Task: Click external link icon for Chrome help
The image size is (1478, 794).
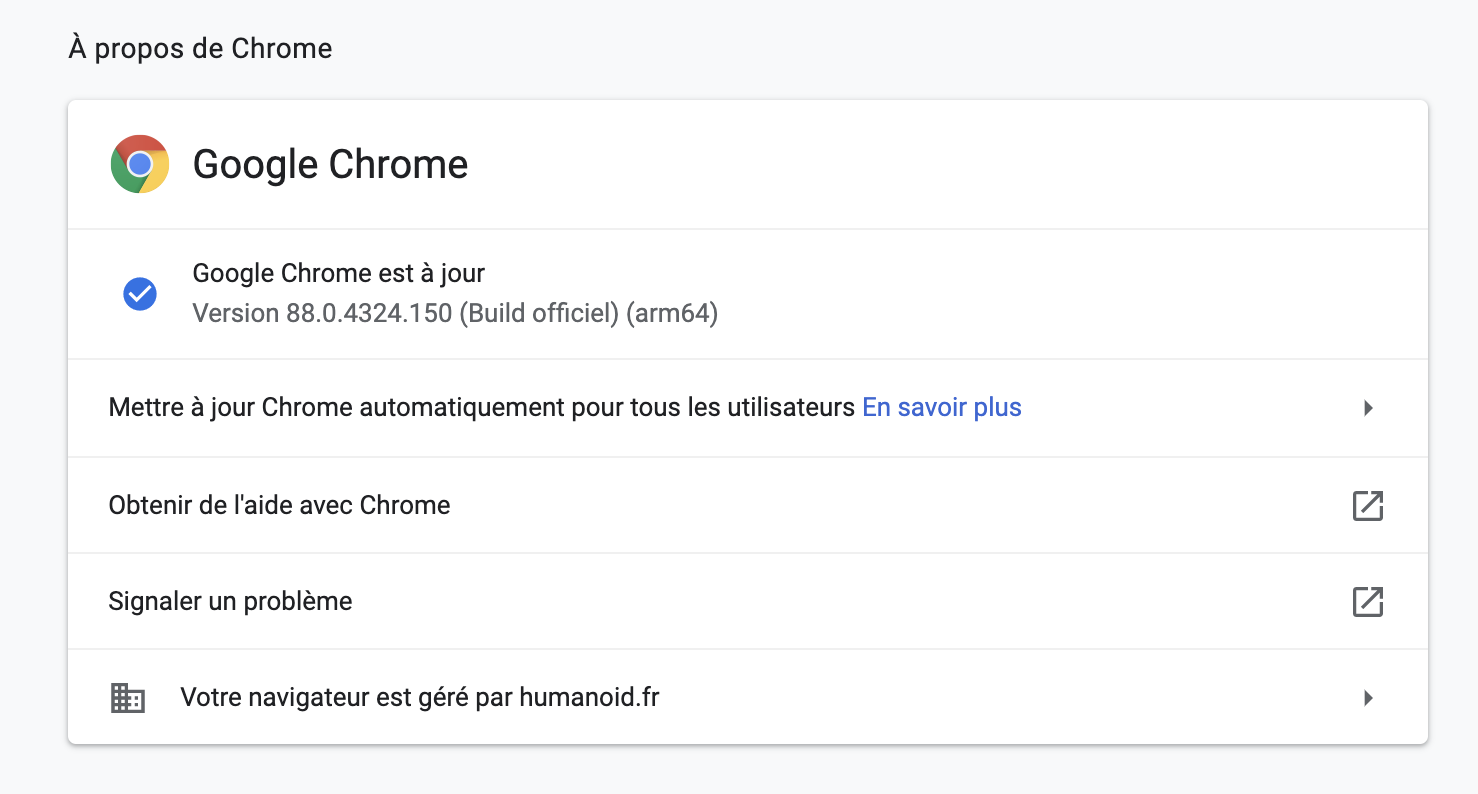Action: [1367, 506]
